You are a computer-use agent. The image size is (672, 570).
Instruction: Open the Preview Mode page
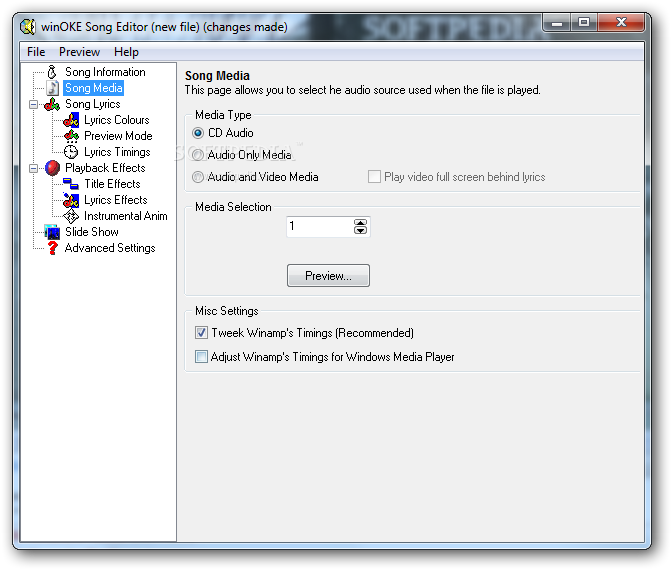(x=118, y=136)
